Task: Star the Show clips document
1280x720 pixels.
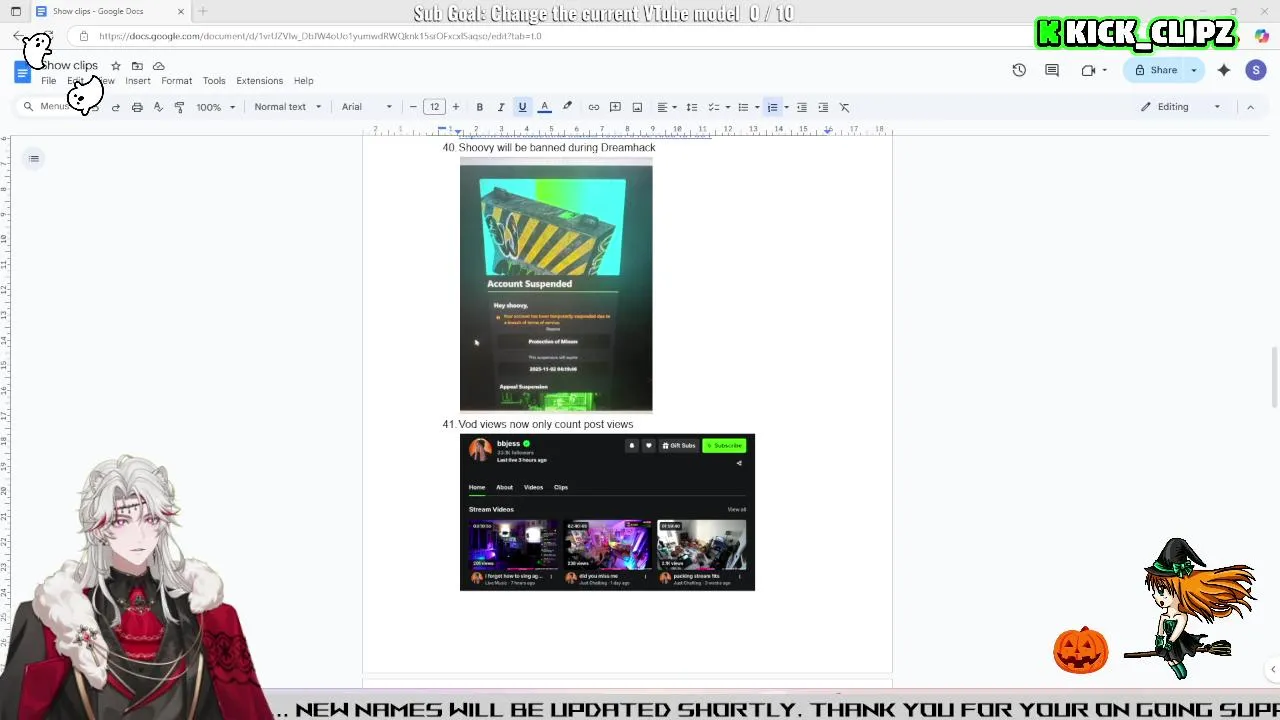Action: tap(116, 66)
